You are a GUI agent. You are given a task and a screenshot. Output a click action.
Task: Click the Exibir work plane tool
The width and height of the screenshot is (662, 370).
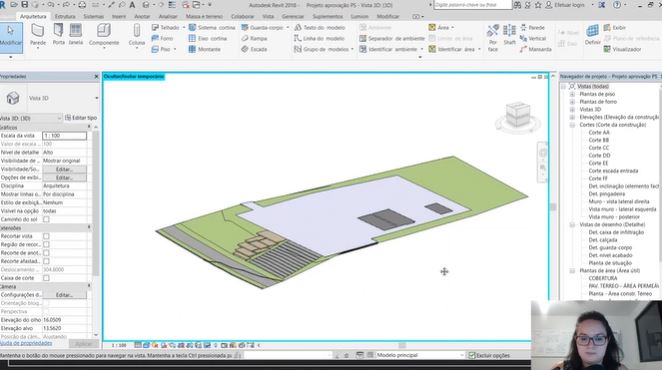615,27
